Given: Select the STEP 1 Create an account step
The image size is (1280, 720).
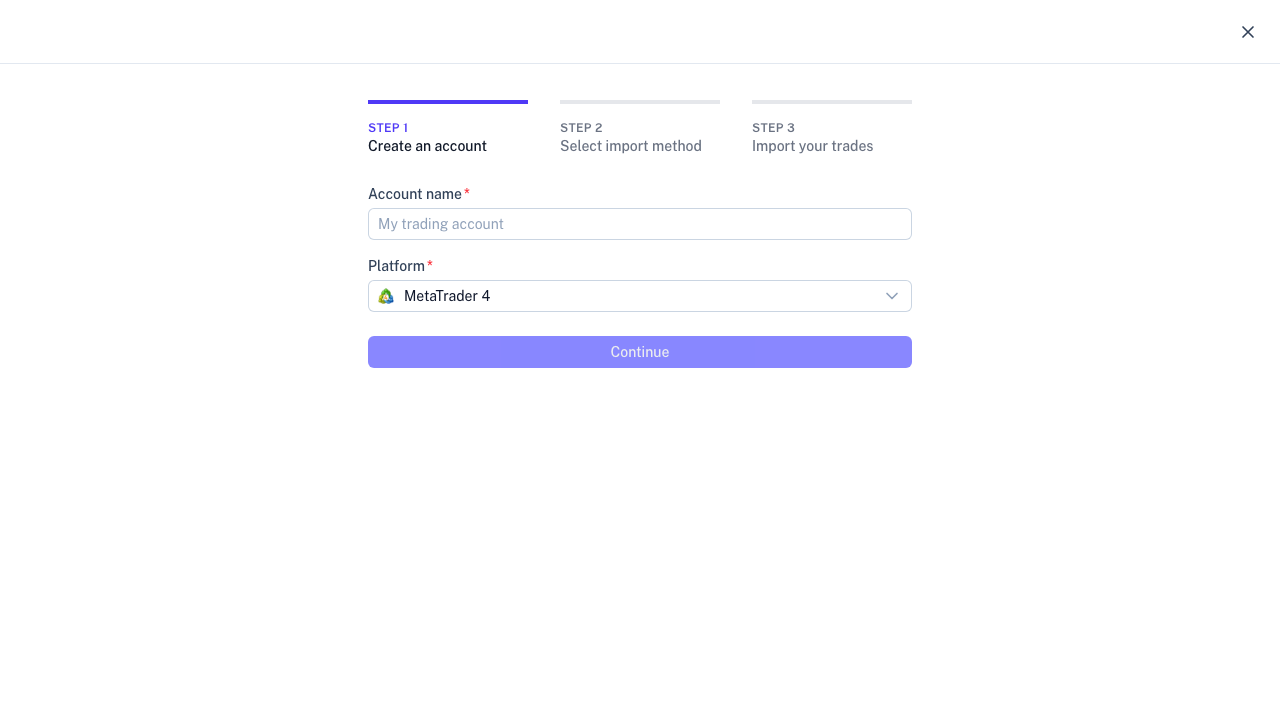Looking at the screenshot, I should [427, 137].
